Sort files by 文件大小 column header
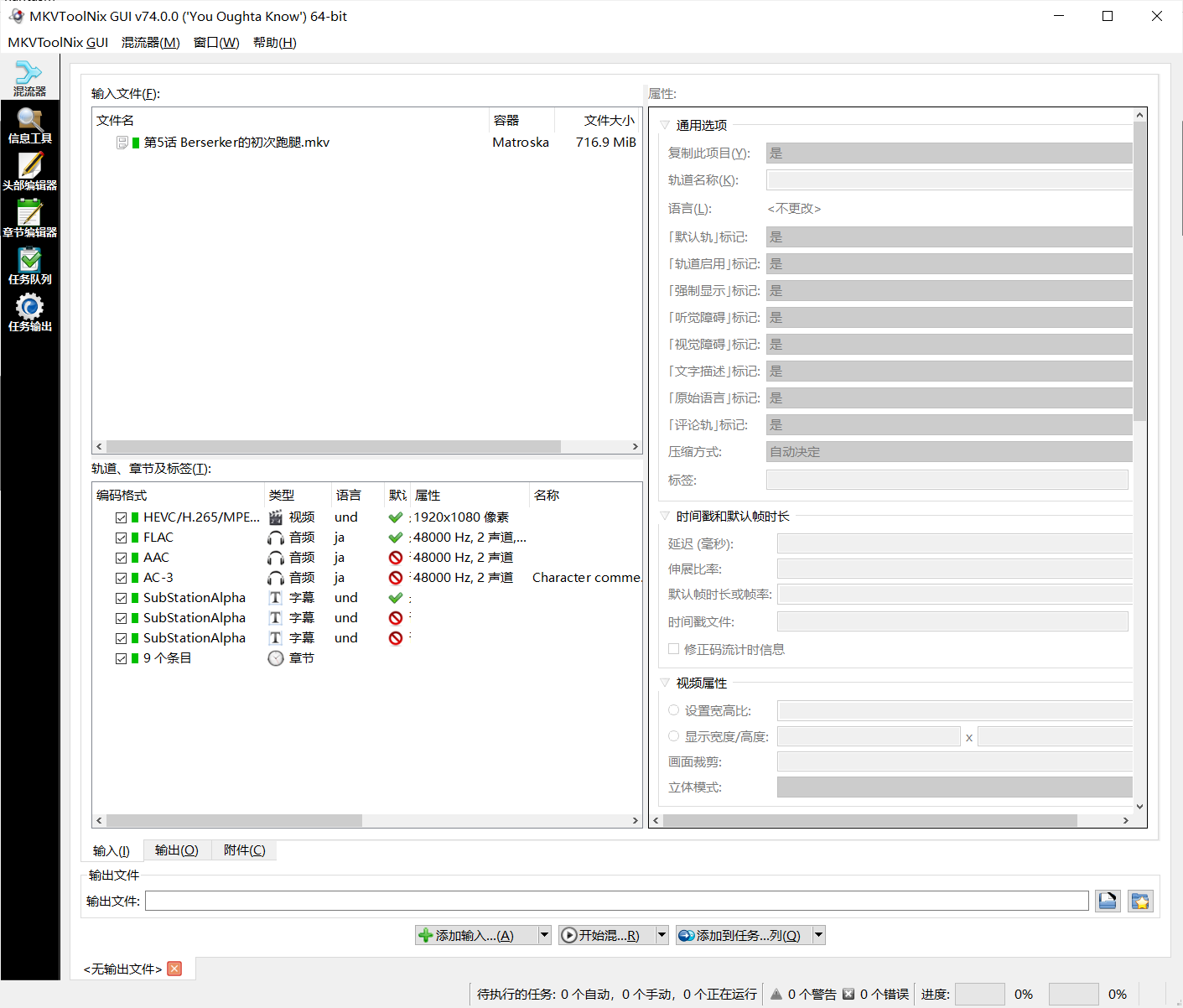The height and width of the screenshot is (1008, 1183). (x=599, y=121)
